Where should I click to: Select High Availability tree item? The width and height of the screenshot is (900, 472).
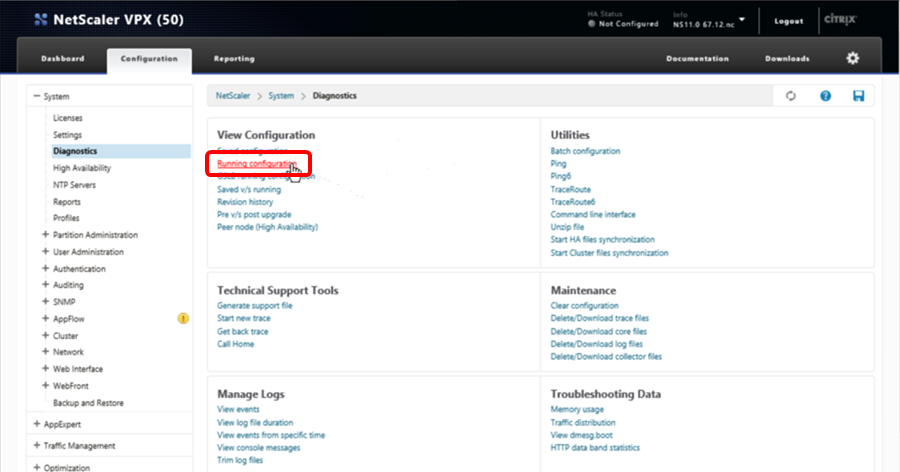82,168
